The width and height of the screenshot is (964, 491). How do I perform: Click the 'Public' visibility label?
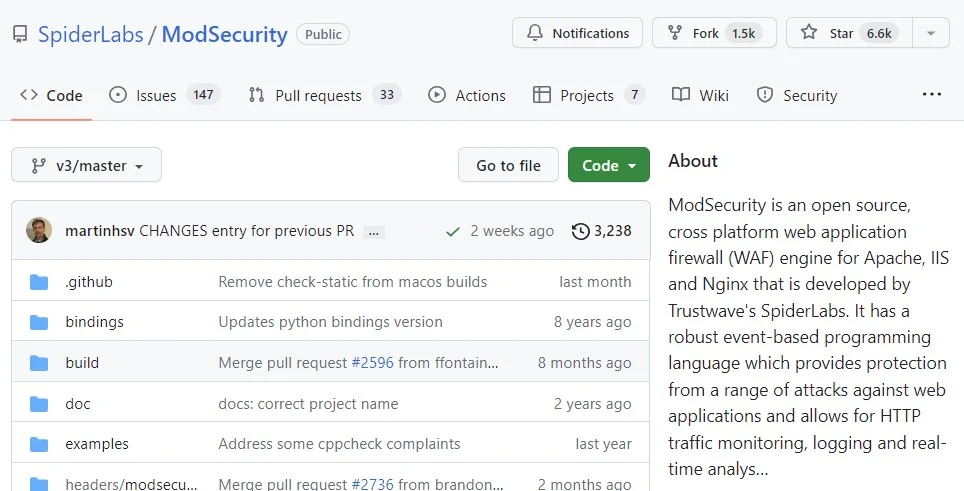click(323, 34)
